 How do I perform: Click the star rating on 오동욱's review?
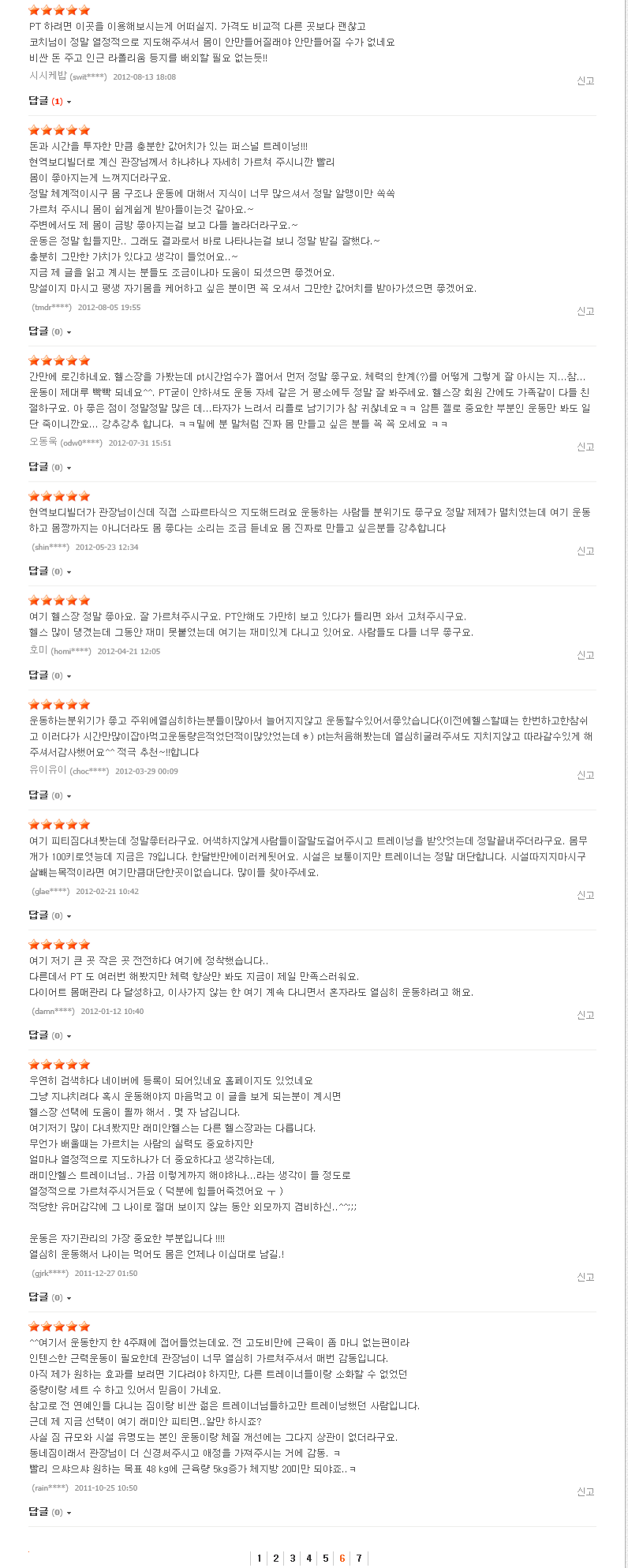pyautogui.click(x=59, y=361)
